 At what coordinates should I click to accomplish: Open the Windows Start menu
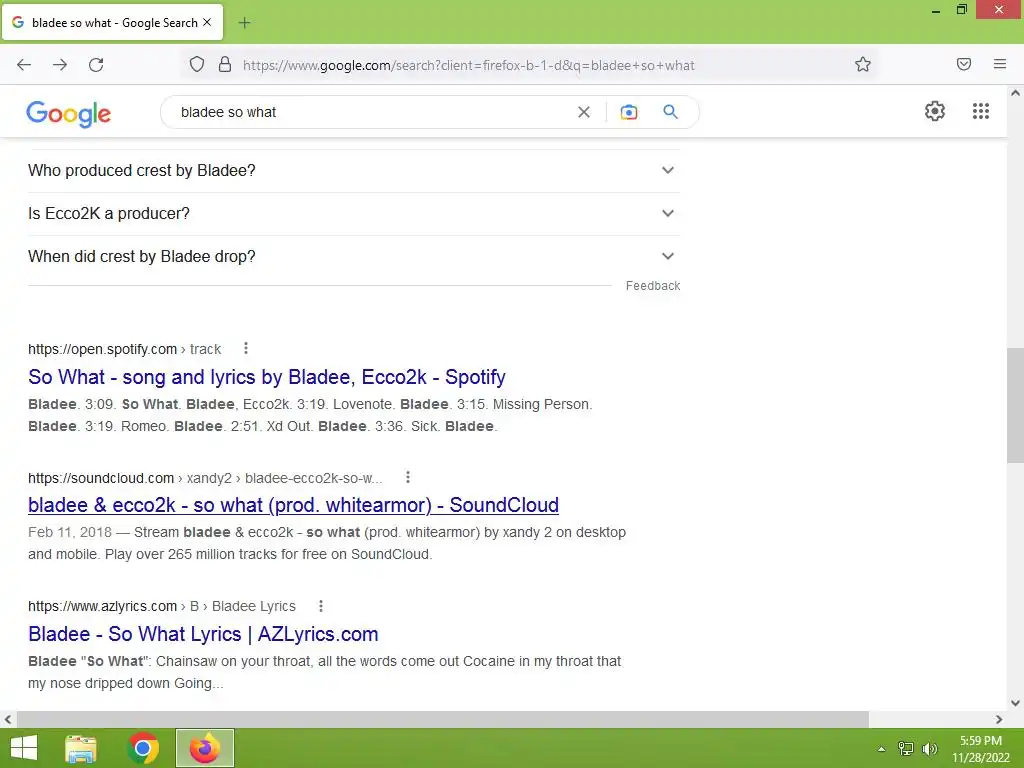pyautogui.click(x=24, y=748)
